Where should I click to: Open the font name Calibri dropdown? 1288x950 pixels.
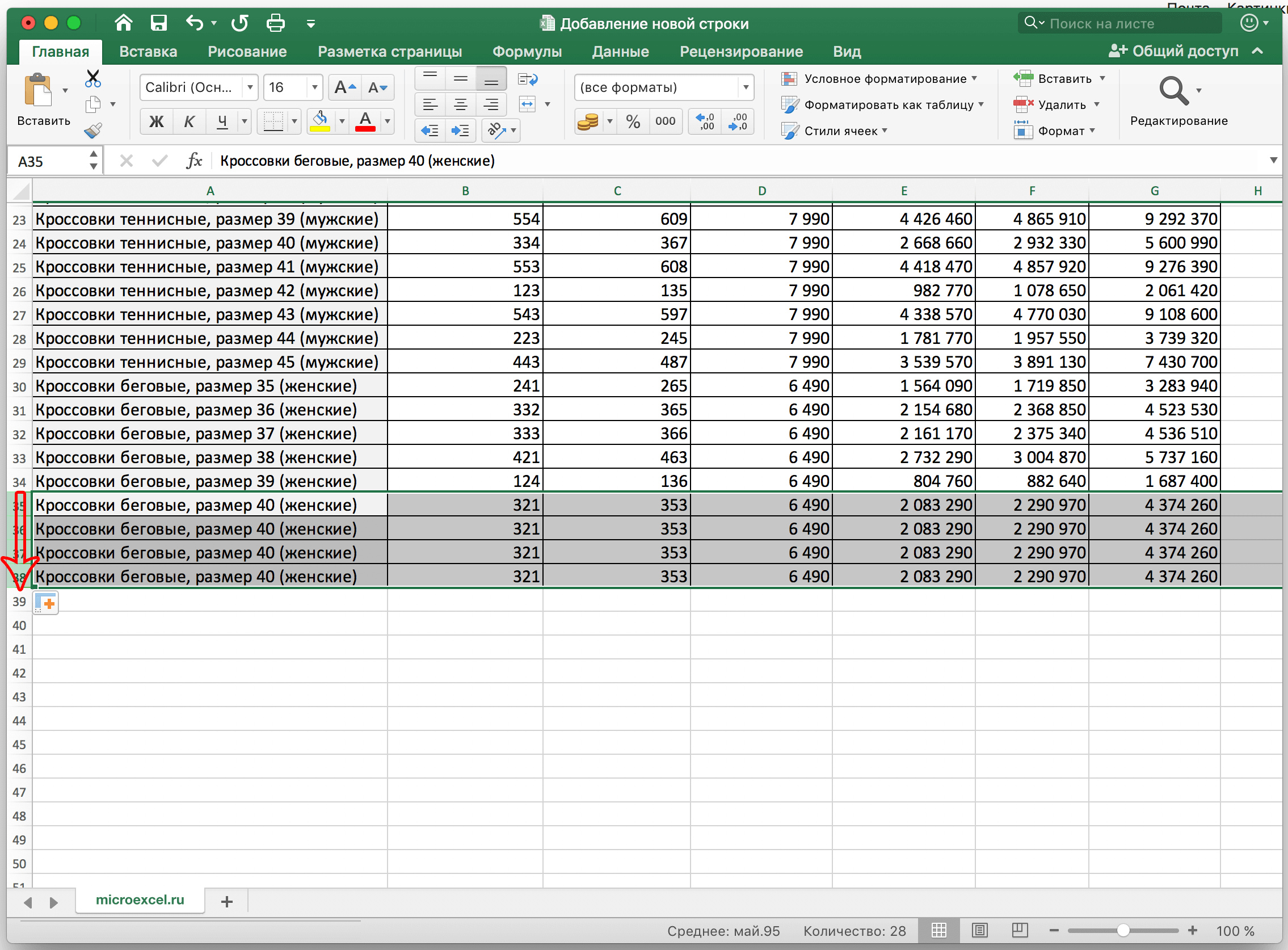250,87
